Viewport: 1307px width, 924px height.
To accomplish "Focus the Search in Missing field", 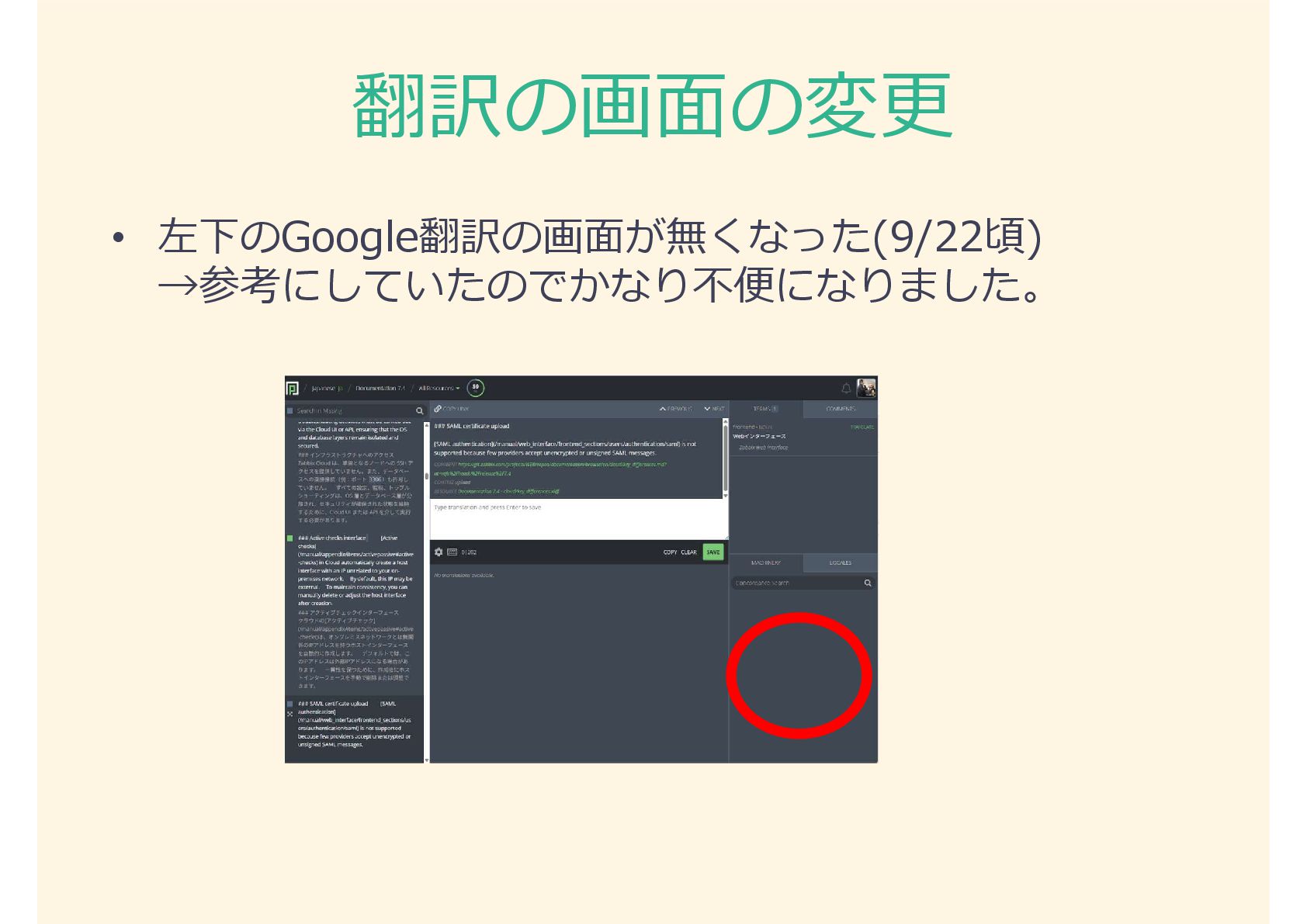I will [355, 411].
